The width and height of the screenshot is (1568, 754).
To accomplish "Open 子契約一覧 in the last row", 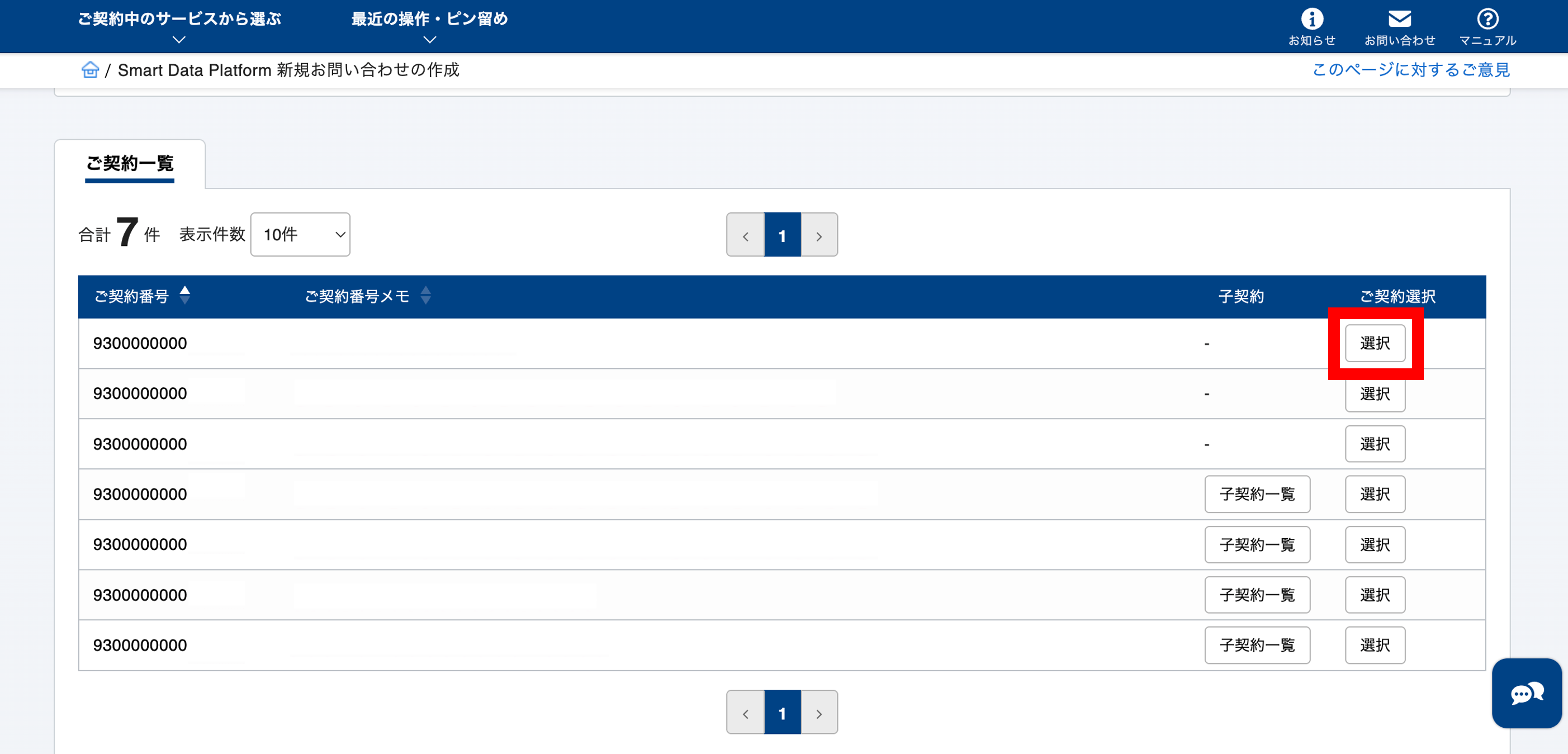I will [x=1256, y=645].
